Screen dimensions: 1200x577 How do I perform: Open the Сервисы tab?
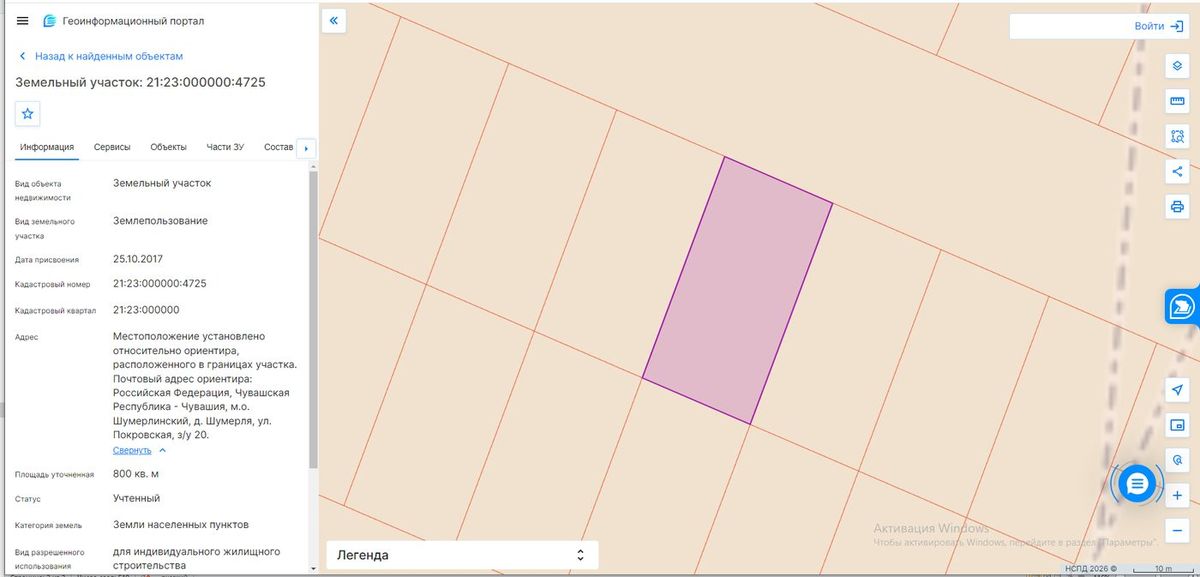tap(112, 147)
